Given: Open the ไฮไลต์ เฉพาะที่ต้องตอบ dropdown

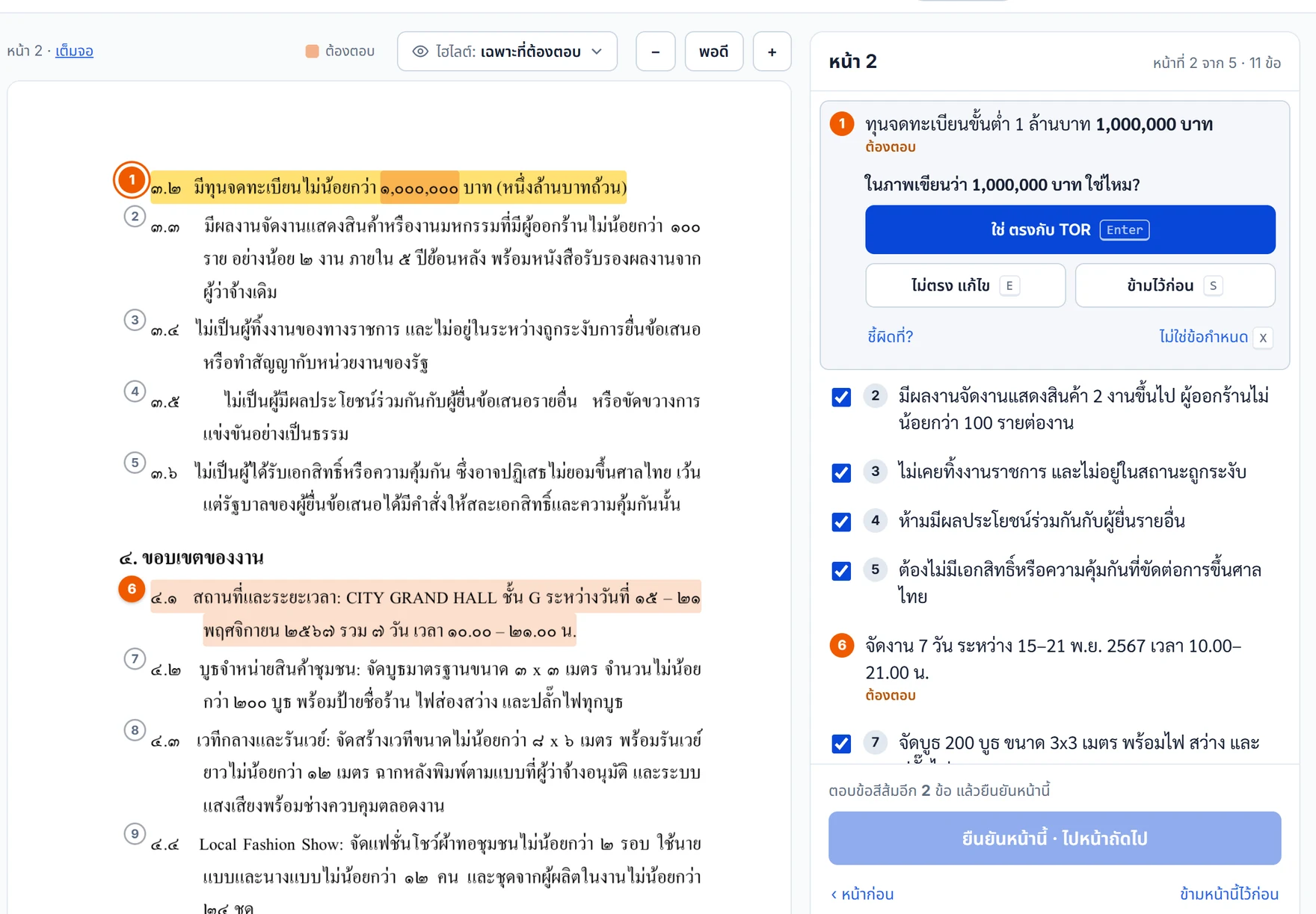Looking at the screenshot, I should point(507,52).
